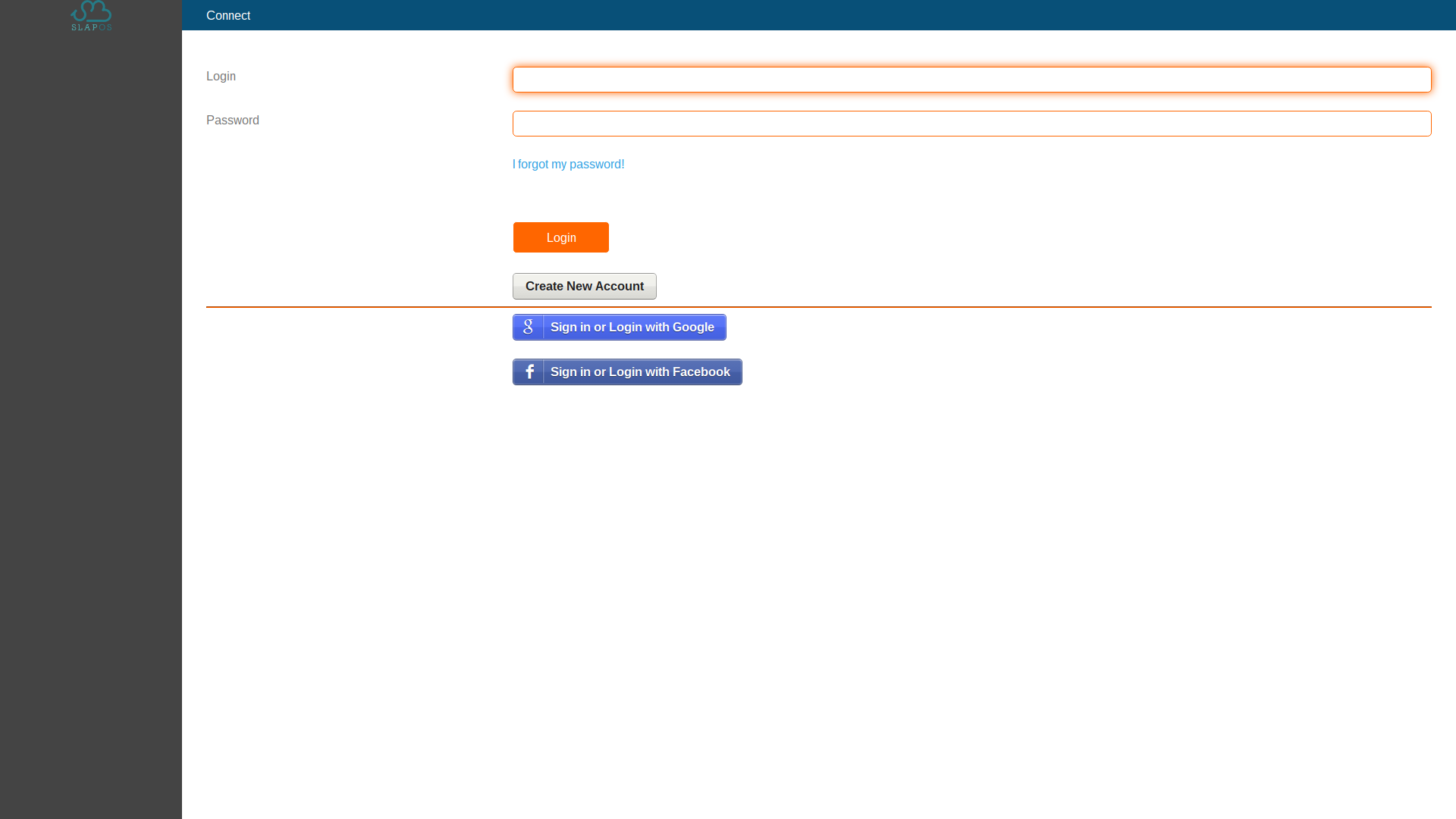The height and width of the screenshot is (819, 1456).
Task: Sign in or Login with Facebook
Action: coord(627,371)
